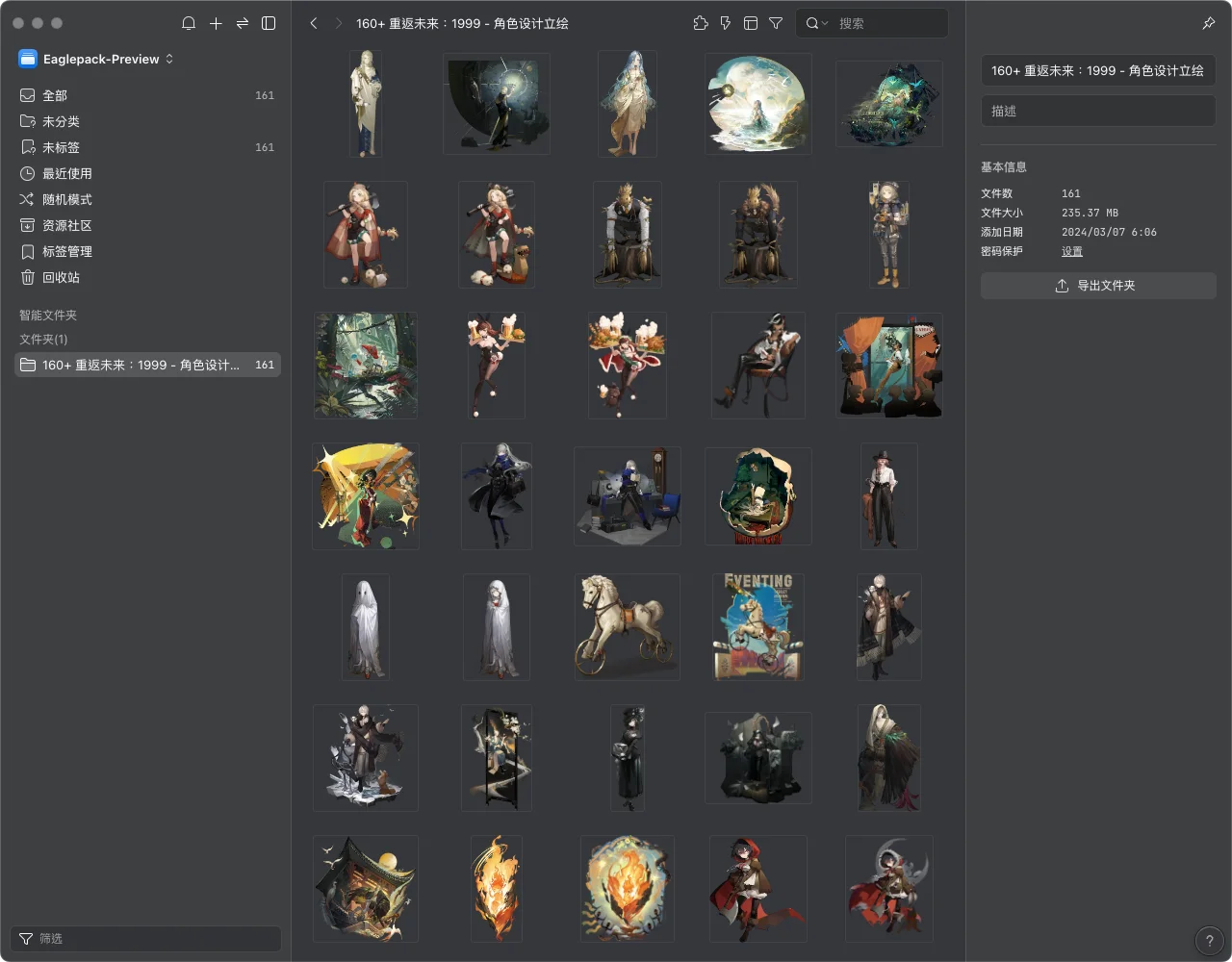
Task: Select the circular seascape thumbnail
Action: click(x=758, y=104)
